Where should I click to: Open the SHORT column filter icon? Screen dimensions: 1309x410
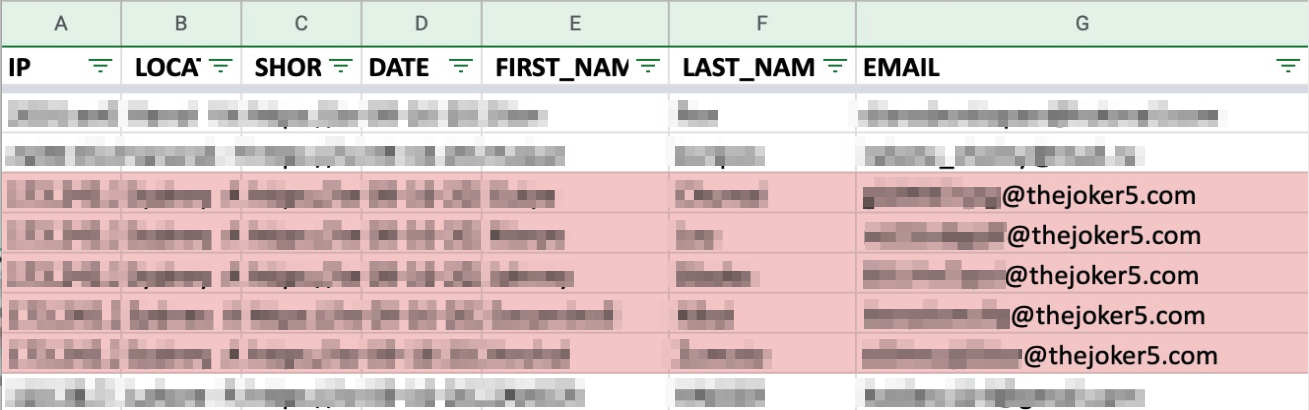(341, 67)
